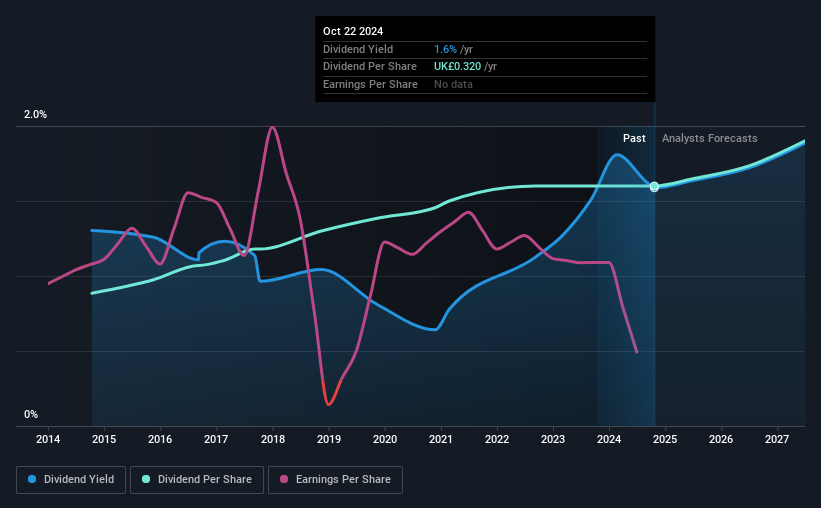The image size is (821, 508).
Task: Click 'Dividend Yield' row label in tooltip
Action: point(358,49)
